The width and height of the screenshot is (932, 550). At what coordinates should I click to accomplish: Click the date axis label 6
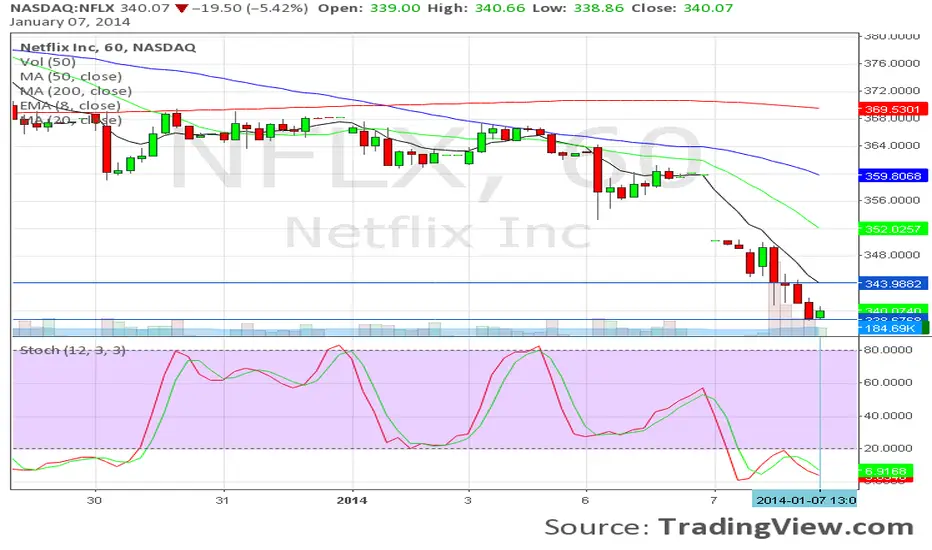(585, 500)
